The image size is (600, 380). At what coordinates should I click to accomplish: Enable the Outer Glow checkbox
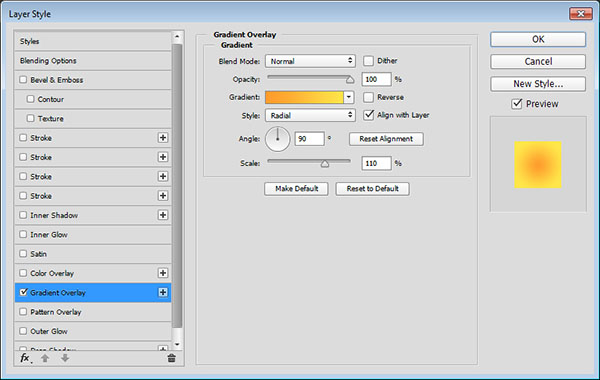pyautogui.click(x=23, y=331)
